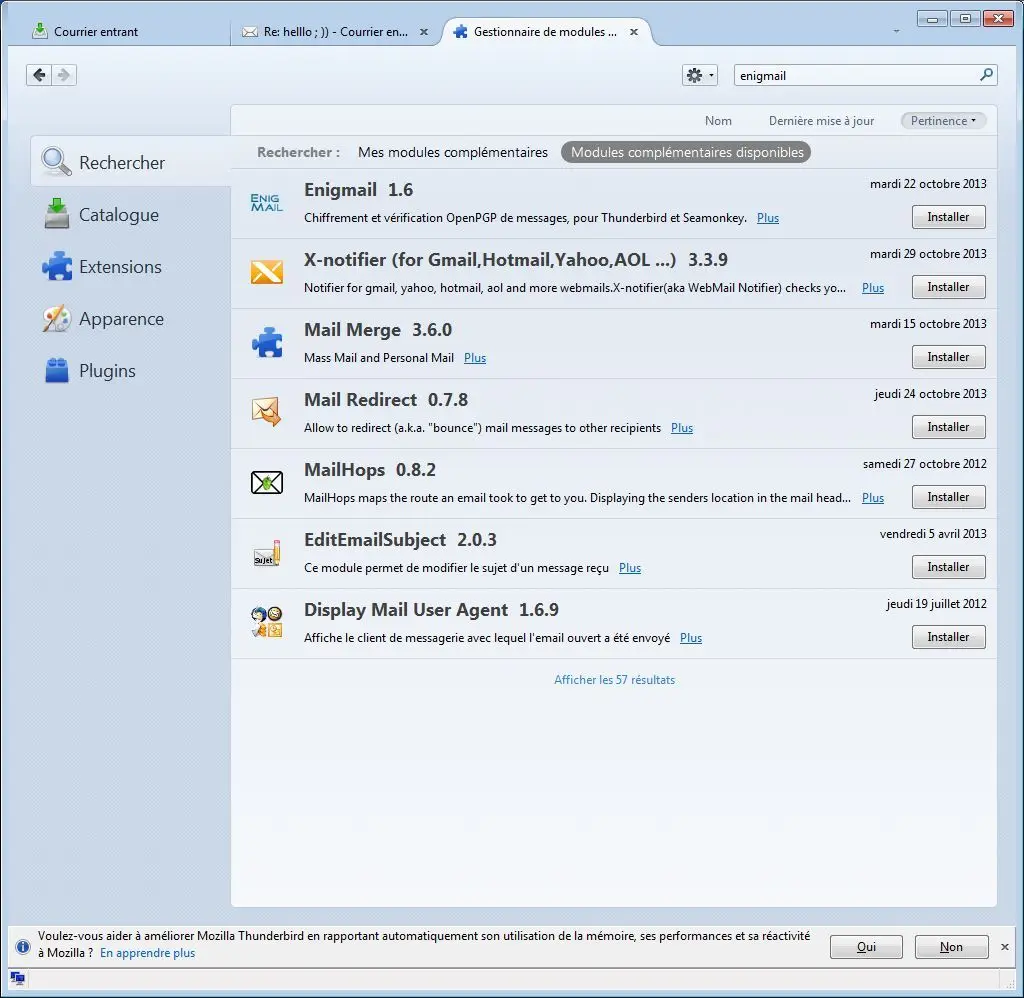Viewport: 1024px width, 998px height.
Task: Click 'En apprendre plus' link
Action: 148,953
